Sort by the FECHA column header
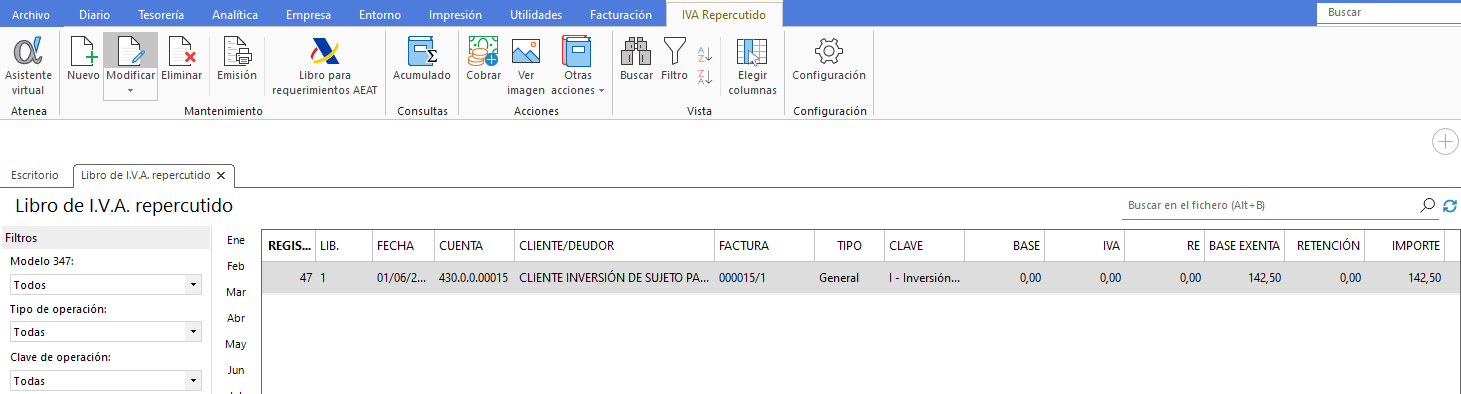 [x=402, y=246]
